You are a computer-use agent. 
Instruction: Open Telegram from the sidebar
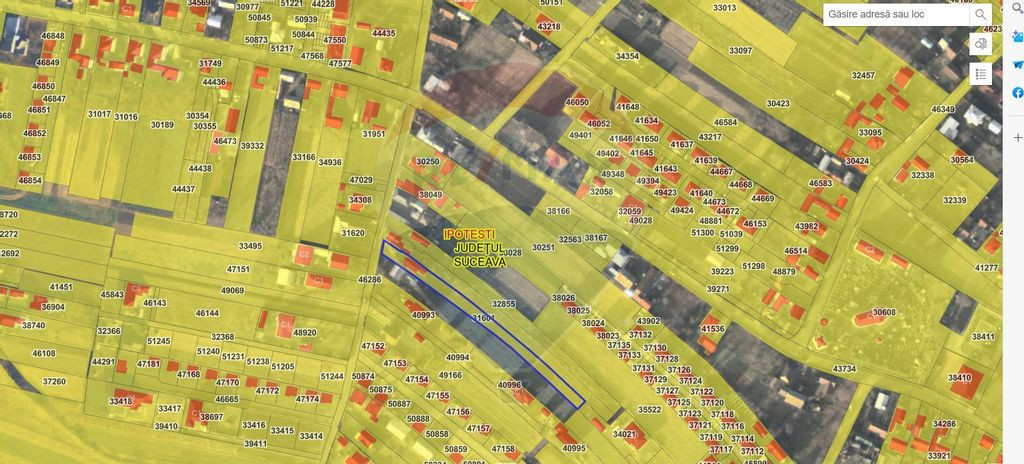click(x=1017, y=65)
